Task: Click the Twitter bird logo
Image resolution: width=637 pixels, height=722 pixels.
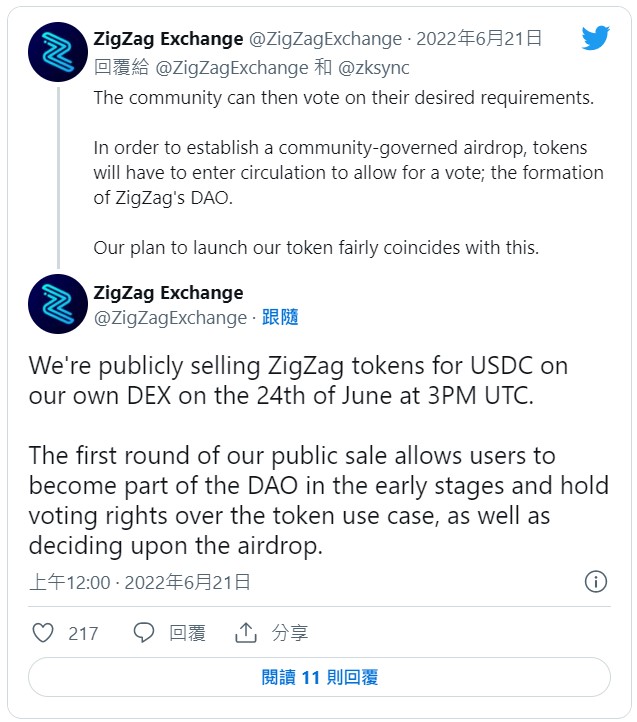Action: (596, 38)
